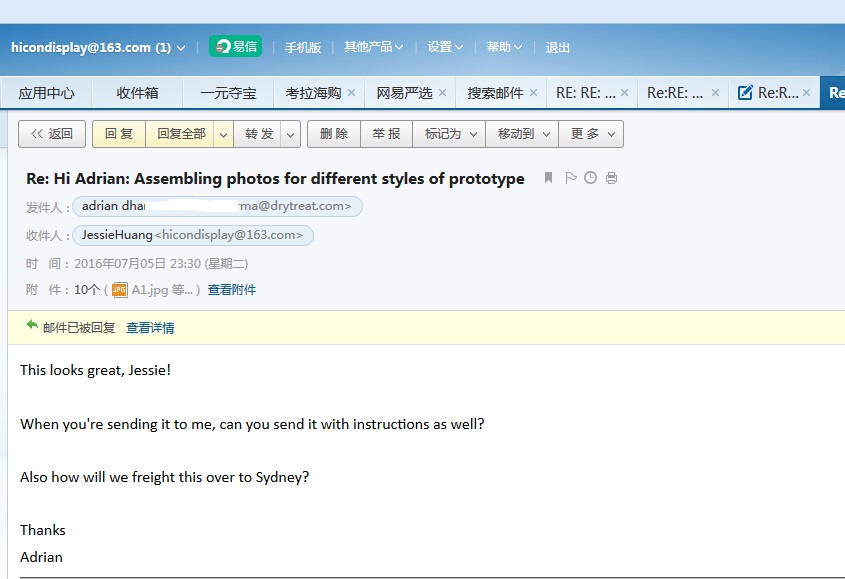Open the 移动到 dropdown

click(x=522, y=134)
